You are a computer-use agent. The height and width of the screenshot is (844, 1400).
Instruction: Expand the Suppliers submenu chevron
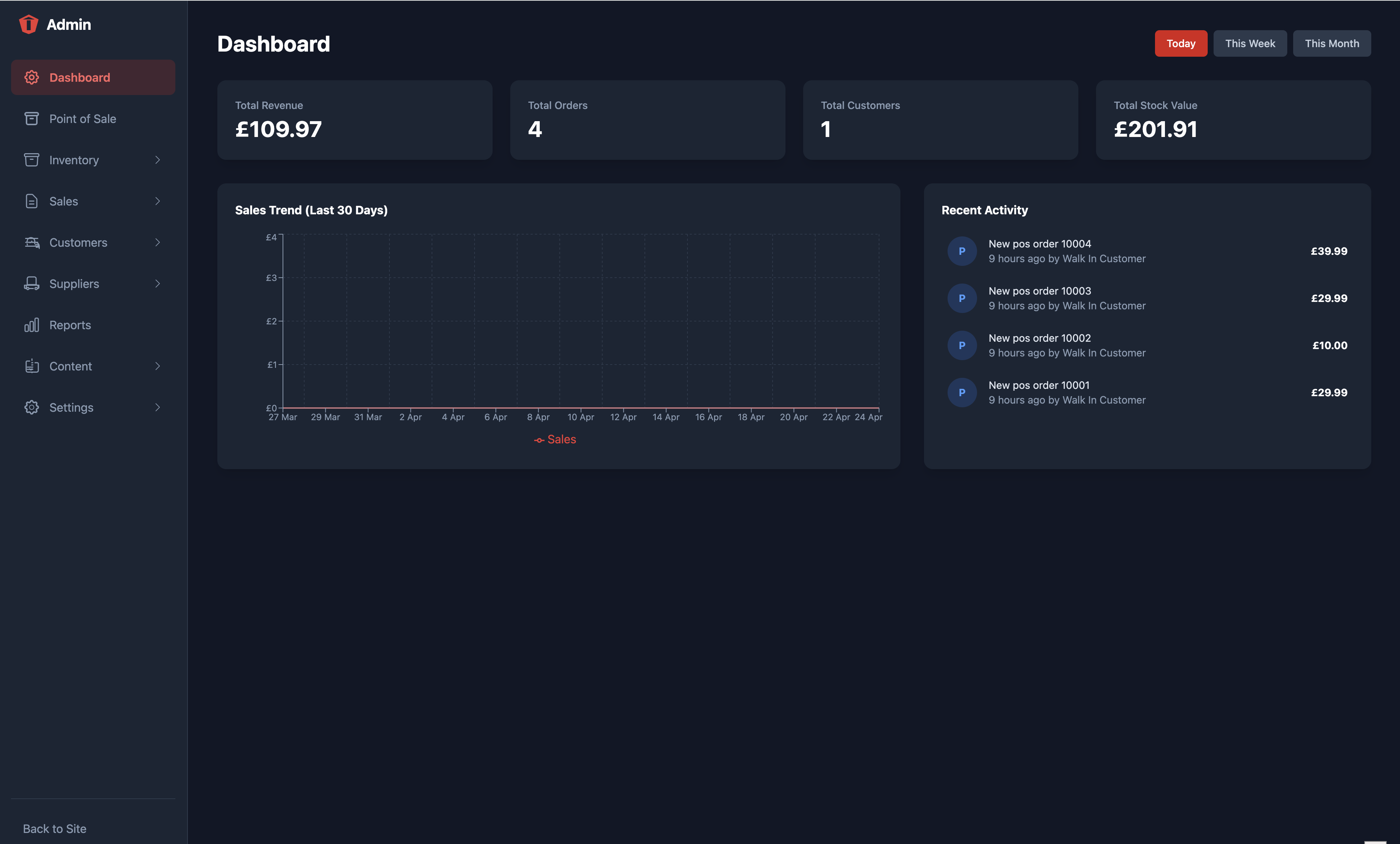click(x=157, y=284)
